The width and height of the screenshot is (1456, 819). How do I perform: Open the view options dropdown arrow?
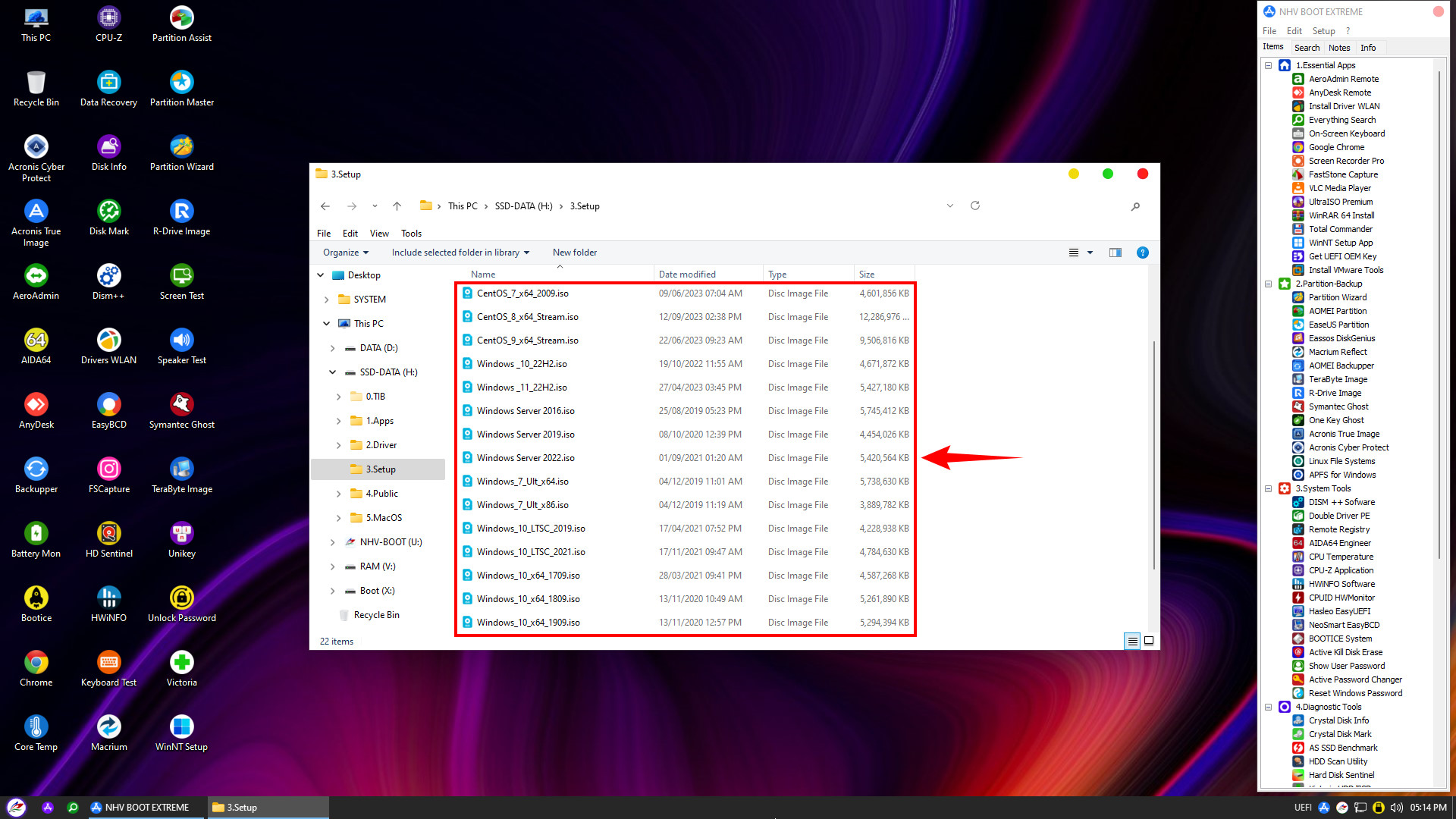(1090, 253)
